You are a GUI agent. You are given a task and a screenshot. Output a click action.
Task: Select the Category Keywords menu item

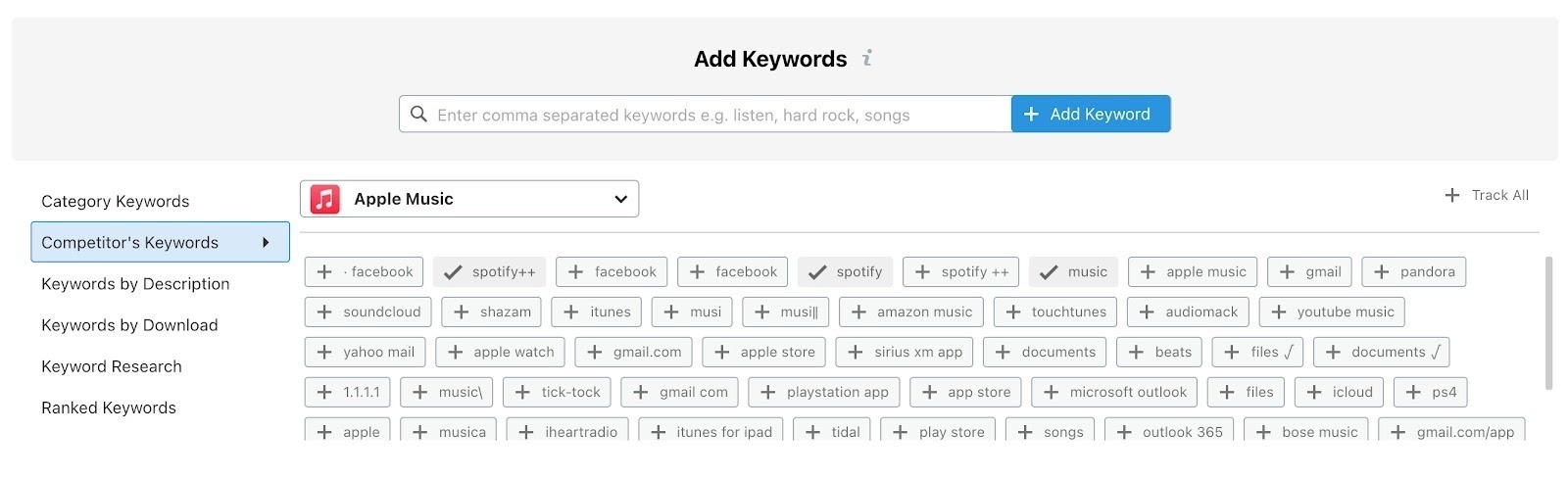pos(116,201)
